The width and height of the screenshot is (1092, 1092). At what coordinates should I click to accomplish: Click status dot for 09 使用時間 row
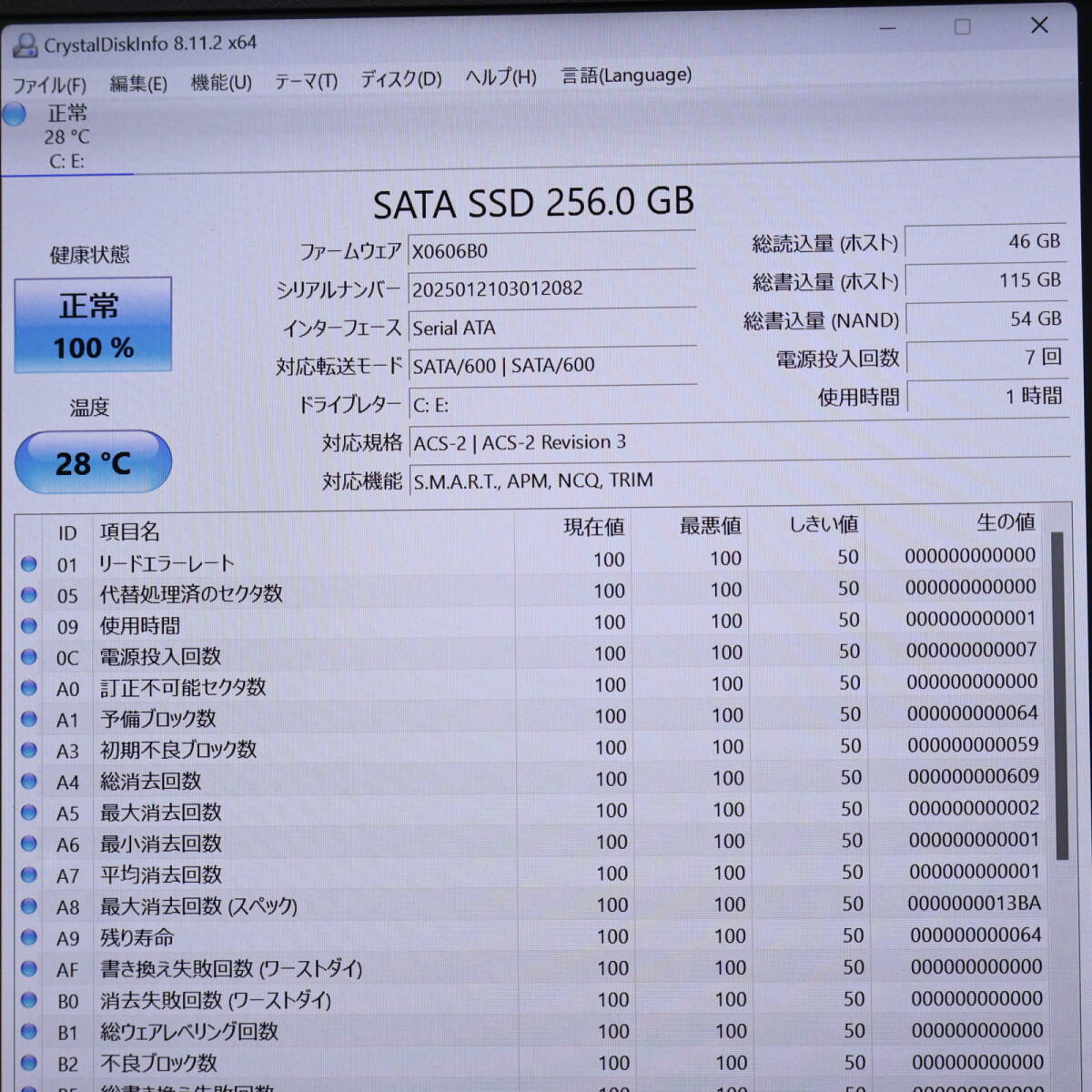[29, 626]
